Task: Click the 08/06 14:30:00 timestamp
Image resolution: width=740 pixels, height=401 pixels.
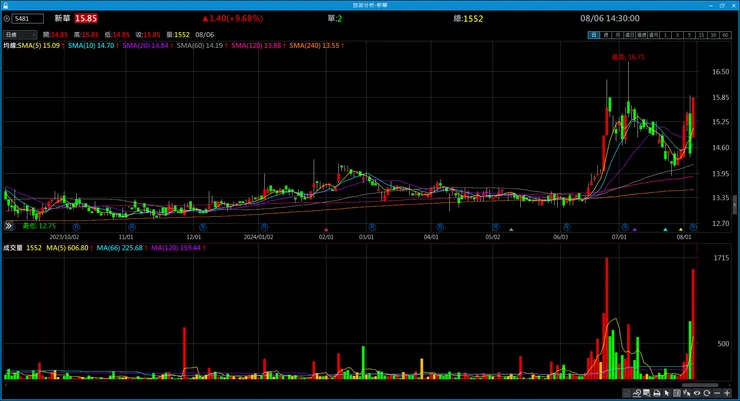Action: (610, 18)
